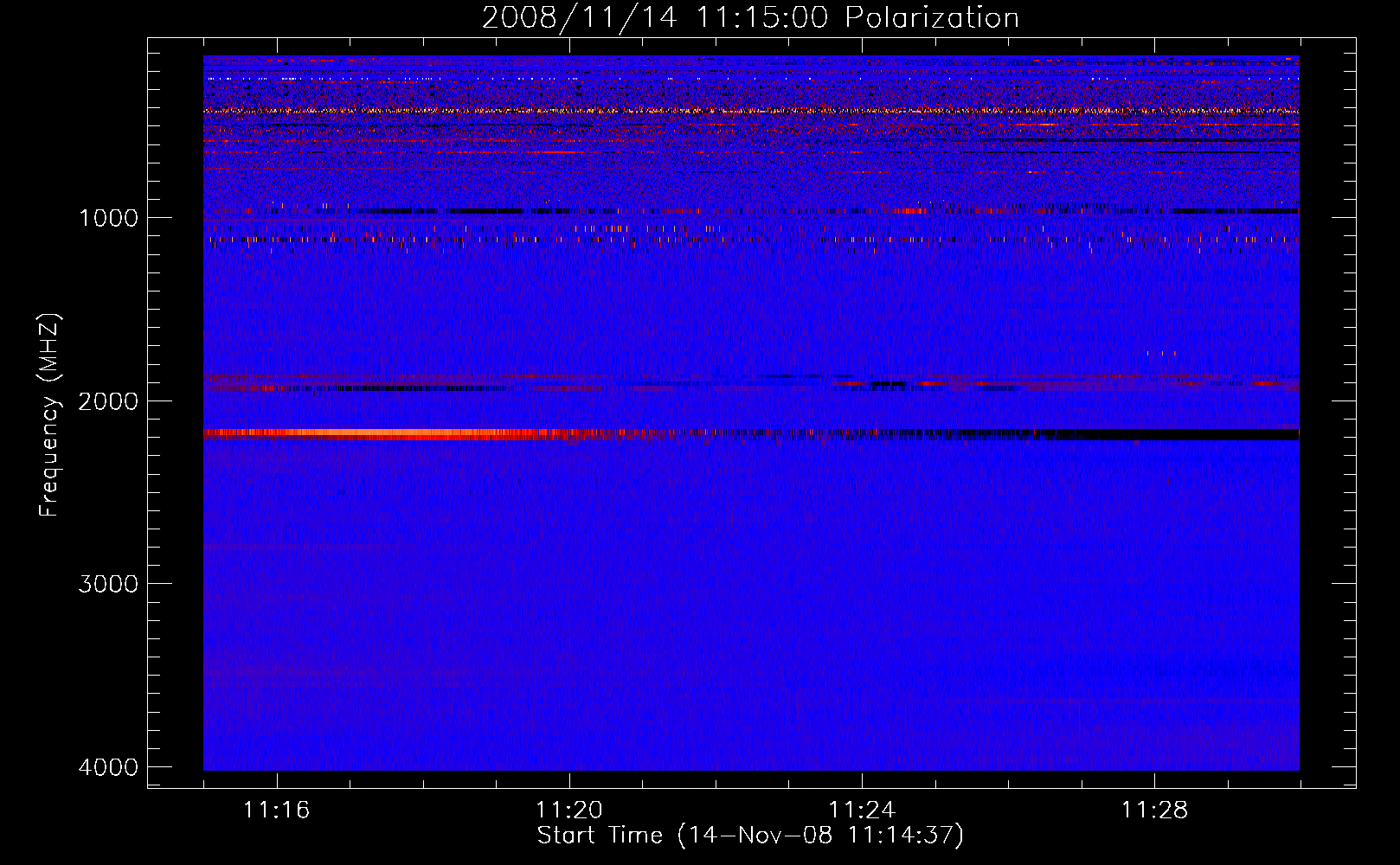The height and width of the screenshot is (865, 1400).
Task: Click the 'Start Time (14-Nov-08 11:14:37)' axis label
Action: tap(750, 836)
